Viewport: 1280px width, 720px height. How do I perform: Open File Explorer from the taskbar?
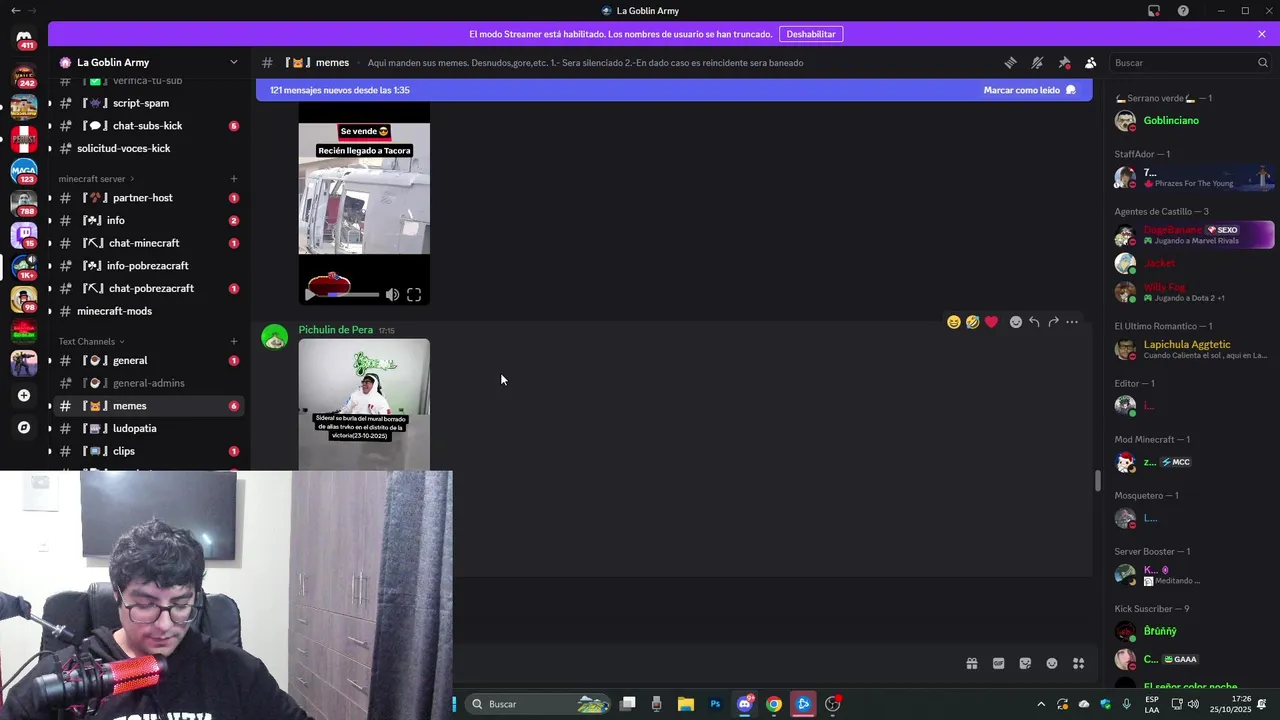(x=686, y=704)
